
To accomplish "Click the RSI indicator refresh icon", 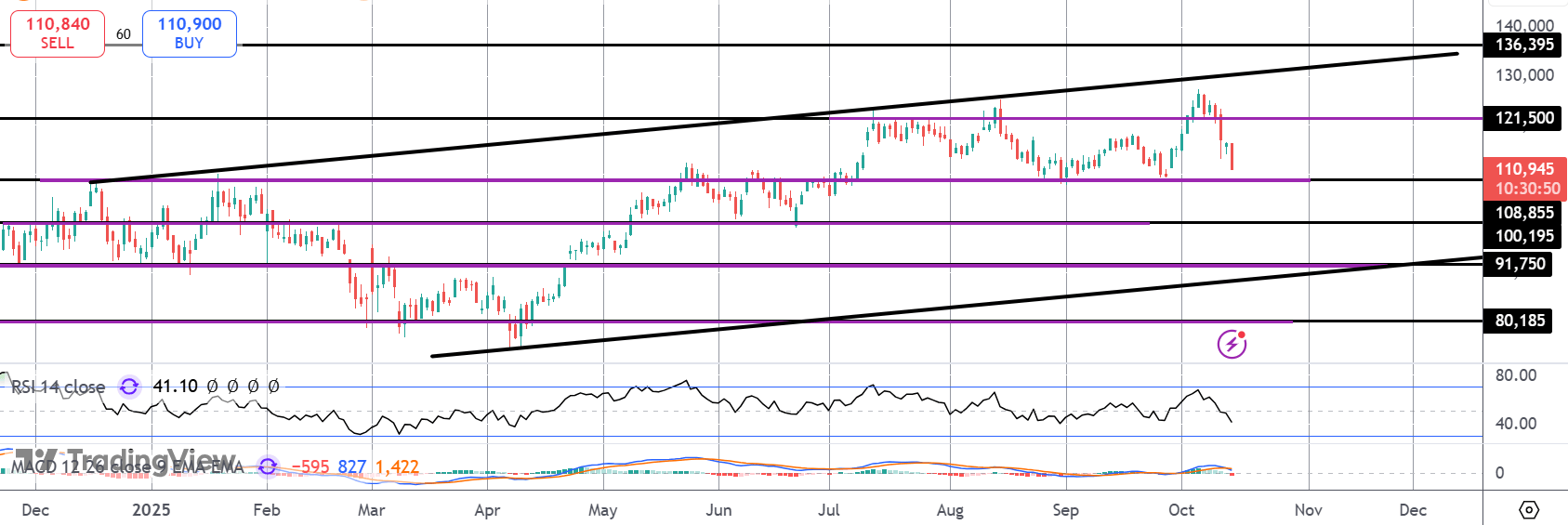I will point(129,387).
